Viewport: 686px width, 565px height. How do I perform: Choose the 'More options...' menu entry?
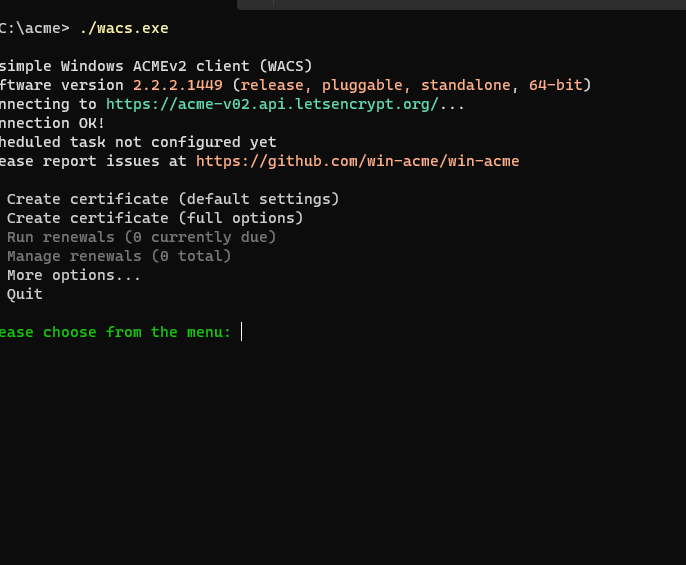tap(74, 275)
